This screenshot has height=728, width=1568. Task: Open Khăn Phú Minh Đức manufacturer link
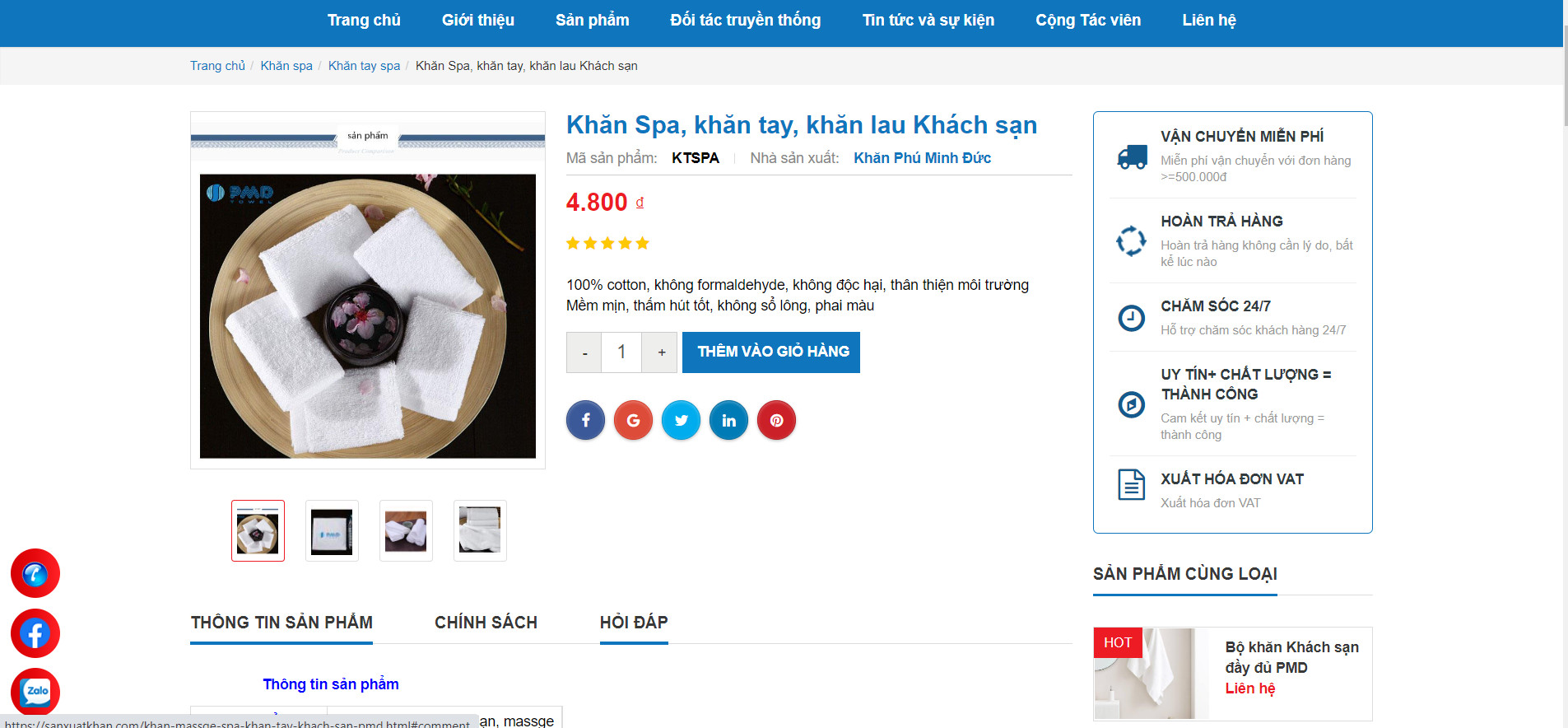coord(922,158)
